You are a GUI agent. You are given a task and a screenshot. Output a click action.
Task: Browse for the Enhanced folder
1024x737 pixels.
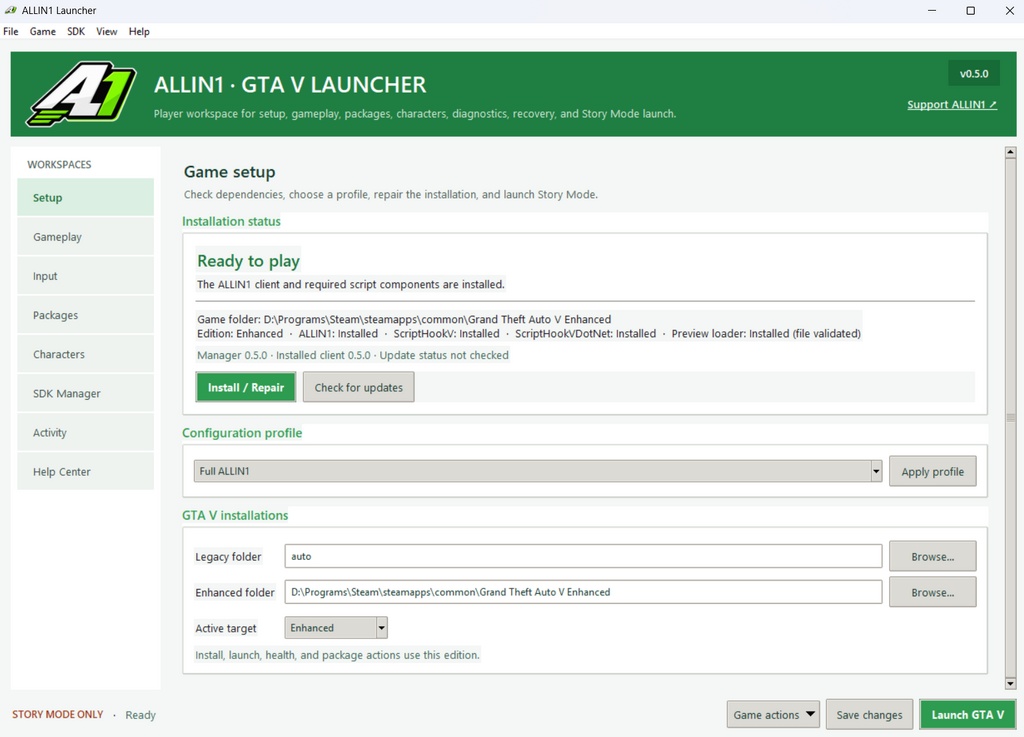coord(932,592)
